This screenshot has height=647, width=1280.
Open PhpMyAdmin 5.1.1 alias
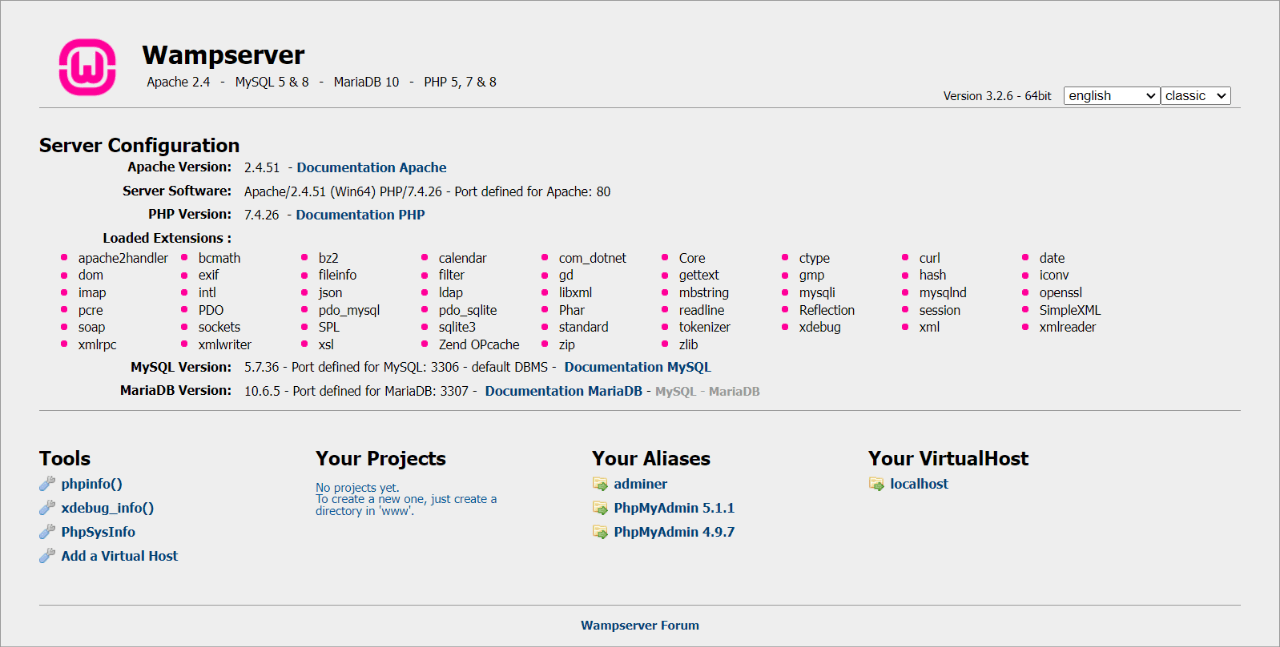pyautogui.click(x=674, y=508)
